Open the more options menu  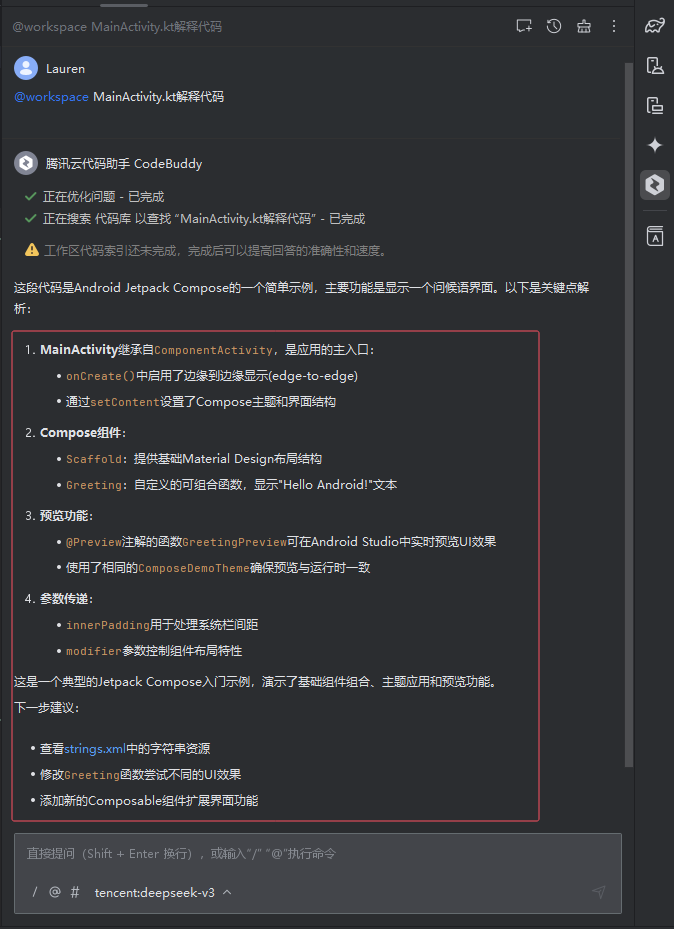(x=614, y=26)
